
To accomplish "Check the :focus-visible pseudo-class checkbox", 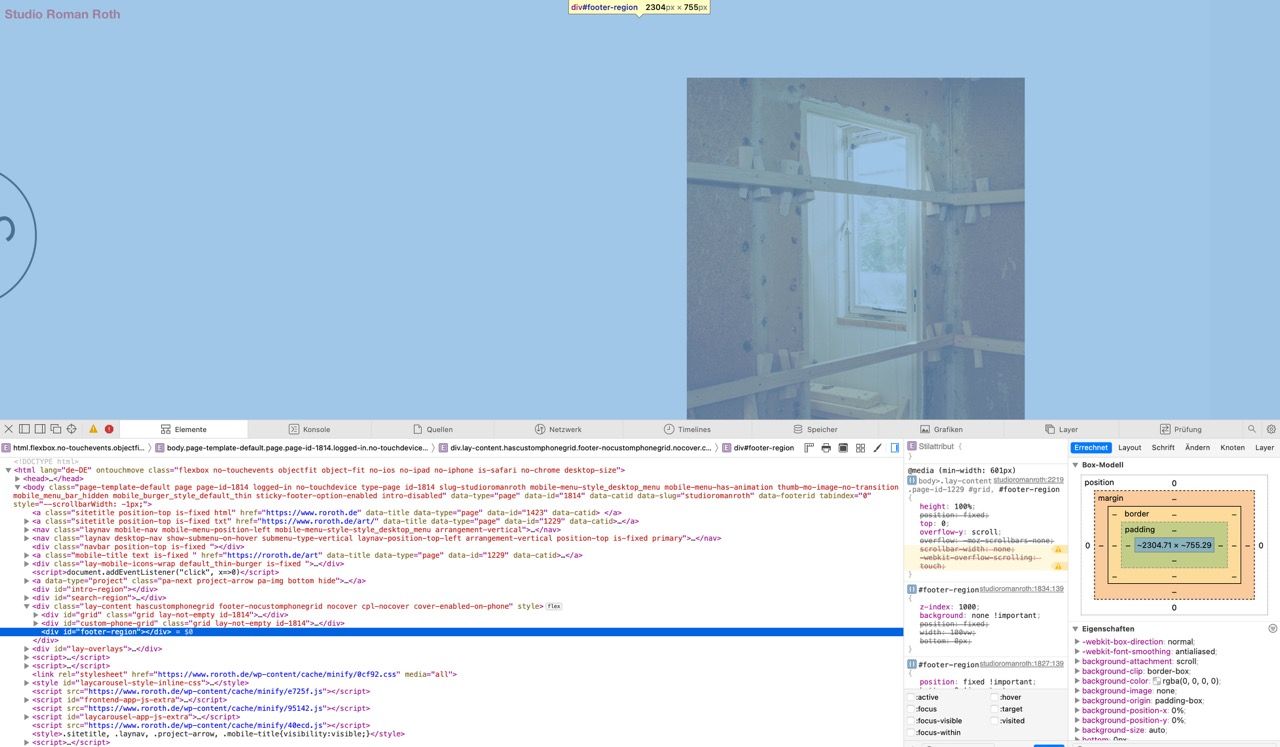I will (911, 720).
